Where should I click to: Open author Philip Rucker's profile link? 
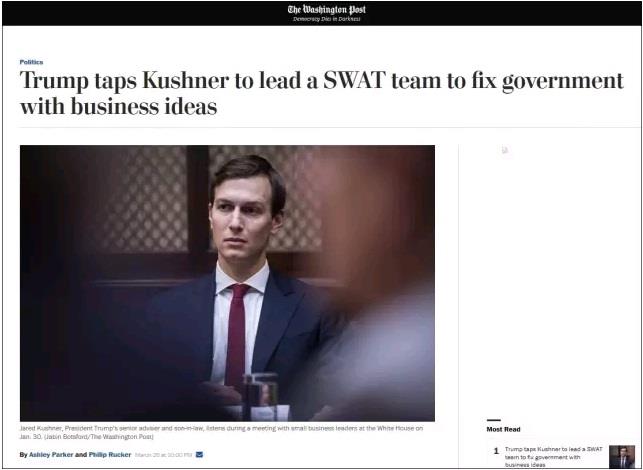coord(110,454)
